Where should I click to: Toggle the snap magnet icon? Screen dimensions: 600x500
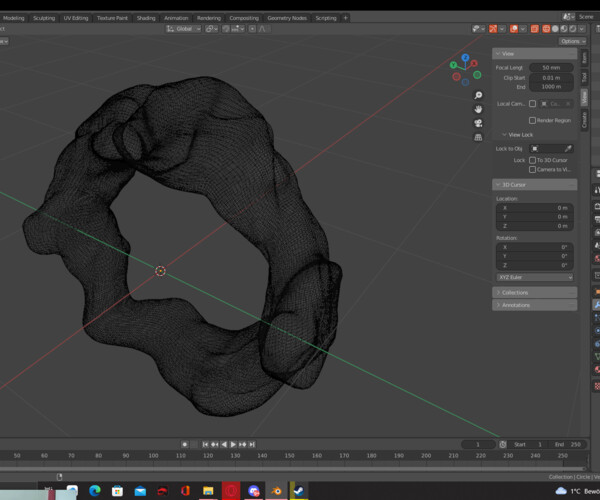[x=226, y=29]
